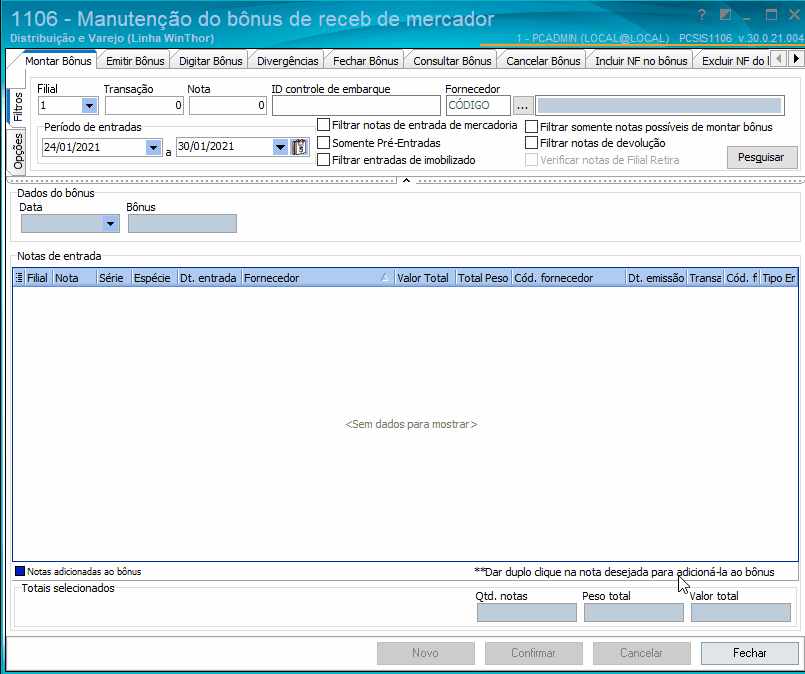Expand the Data dropdown in Dados do bônus
This screenshot has width=805, height=674.
[x=110, y=224]
